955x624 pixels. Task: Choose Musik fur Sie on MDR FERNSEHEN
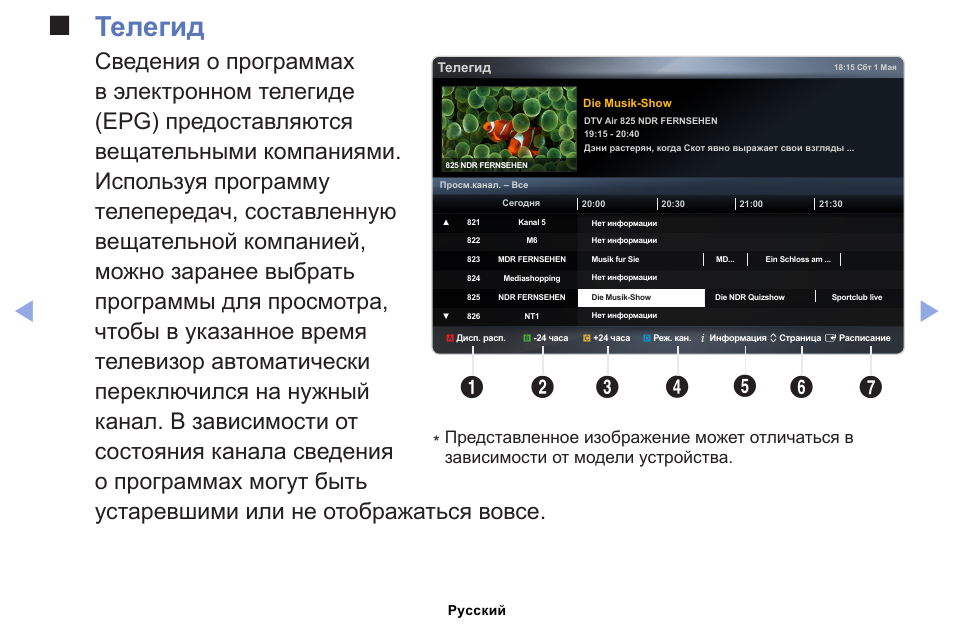click(x=616, y=259)
